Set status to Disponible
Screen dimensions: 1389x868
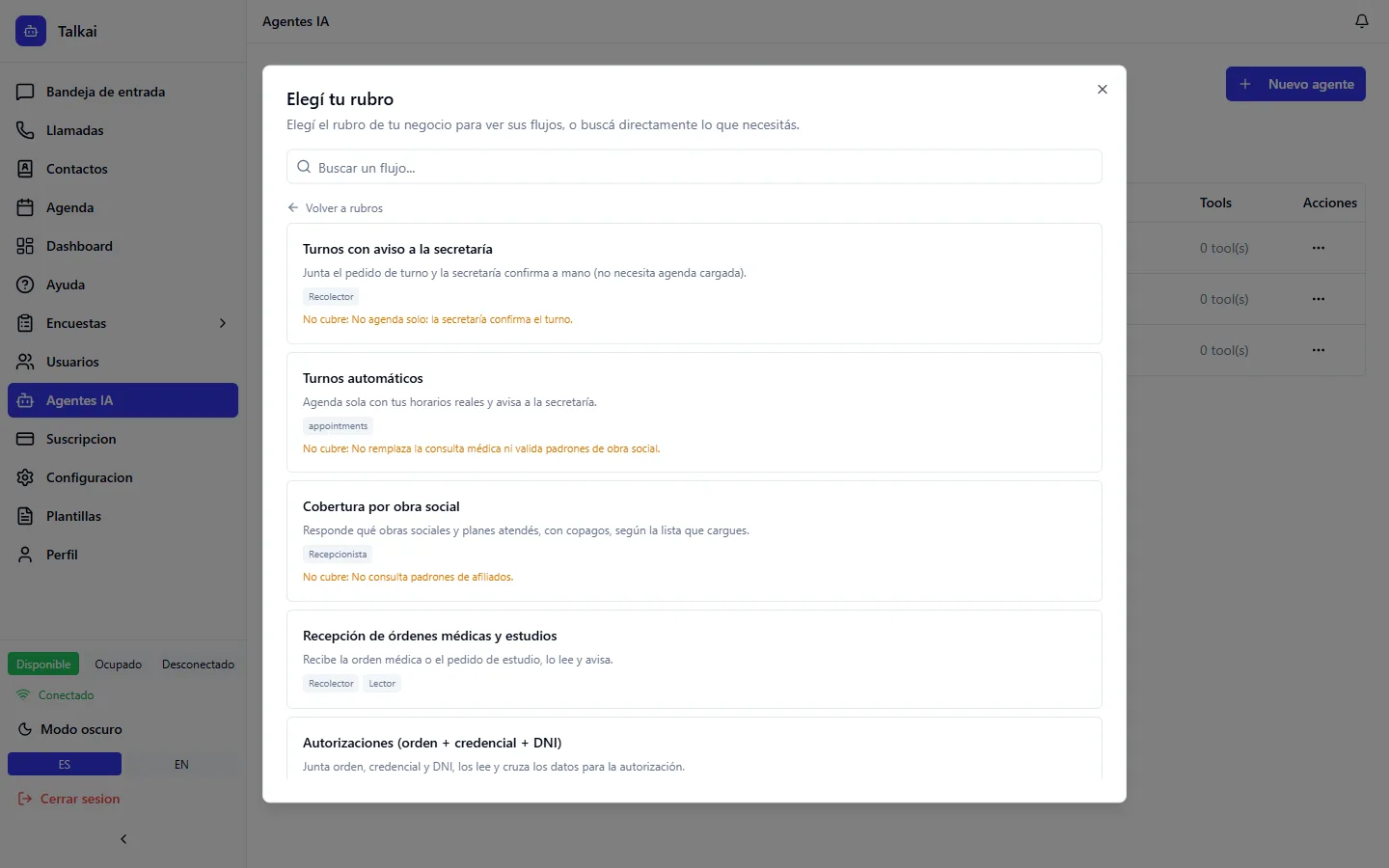pos(43,665)
